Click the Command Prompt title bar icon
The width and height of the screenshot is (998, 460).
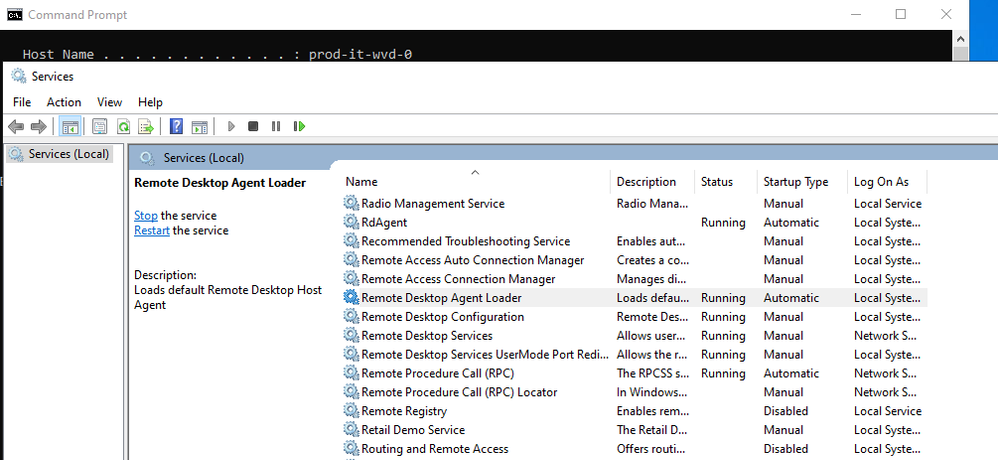click(x=14, y=14)
